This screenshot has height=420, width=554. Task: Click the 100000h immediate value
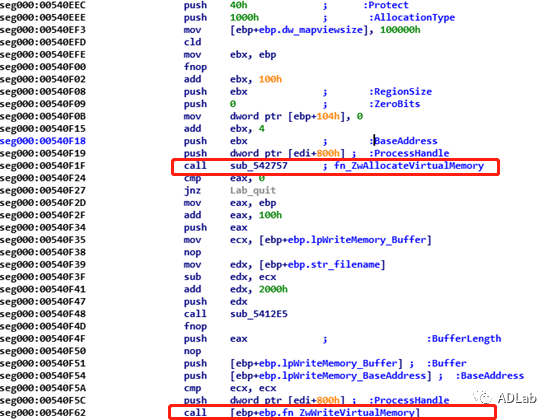400,30
